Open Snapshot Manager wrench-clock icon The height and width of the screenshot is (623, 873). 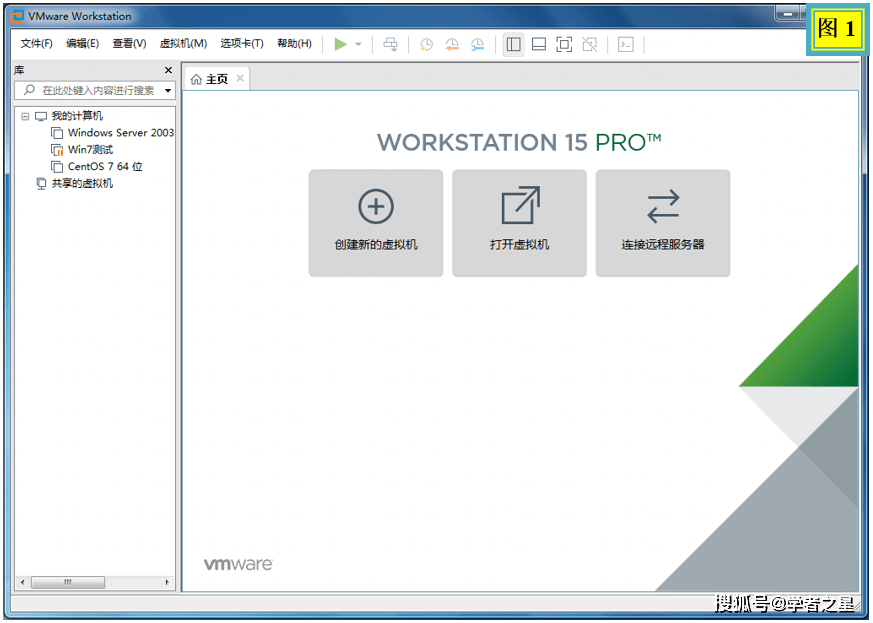pyautogui.click(x=477, y=45)
